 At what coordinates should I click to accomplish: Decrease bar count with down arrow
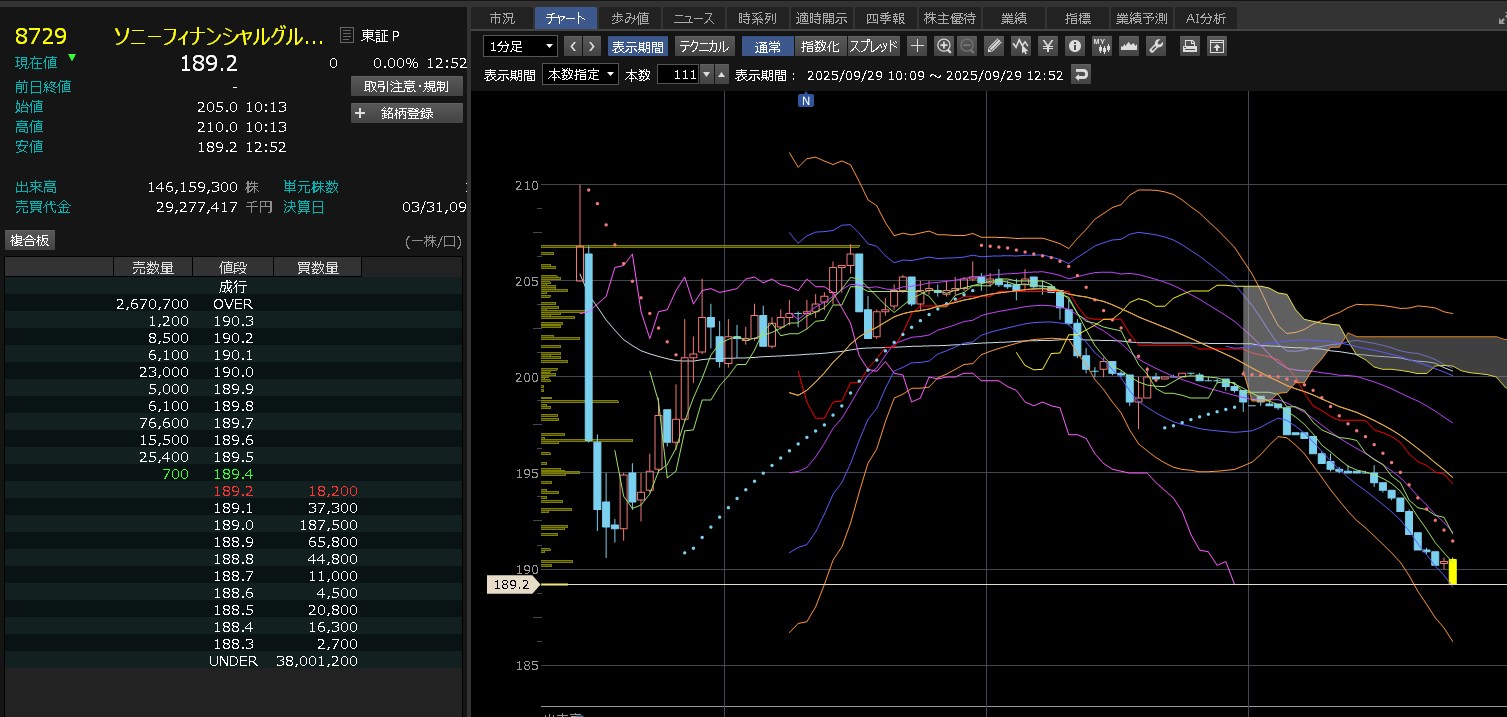click(707, 75)
